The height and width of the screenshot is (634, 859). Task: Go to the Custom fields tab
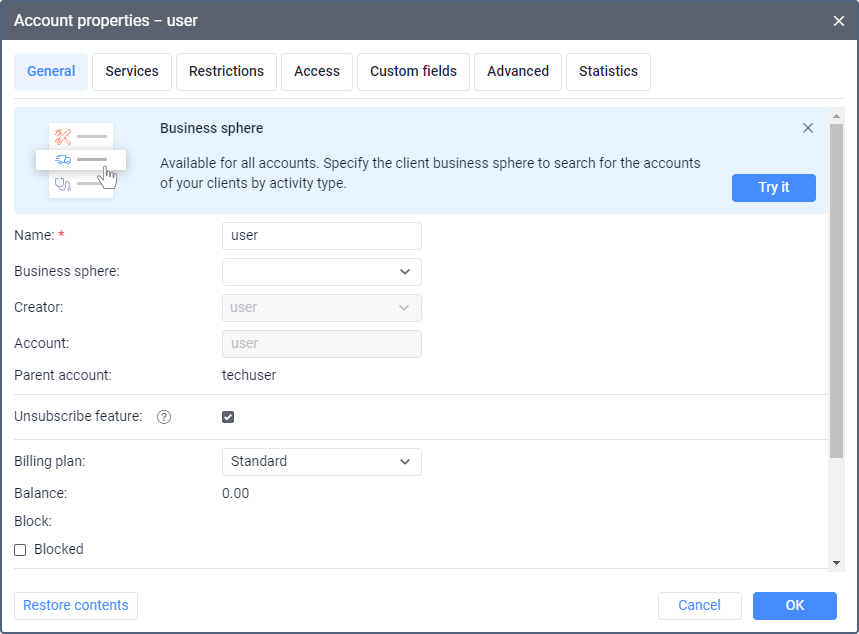413,72
